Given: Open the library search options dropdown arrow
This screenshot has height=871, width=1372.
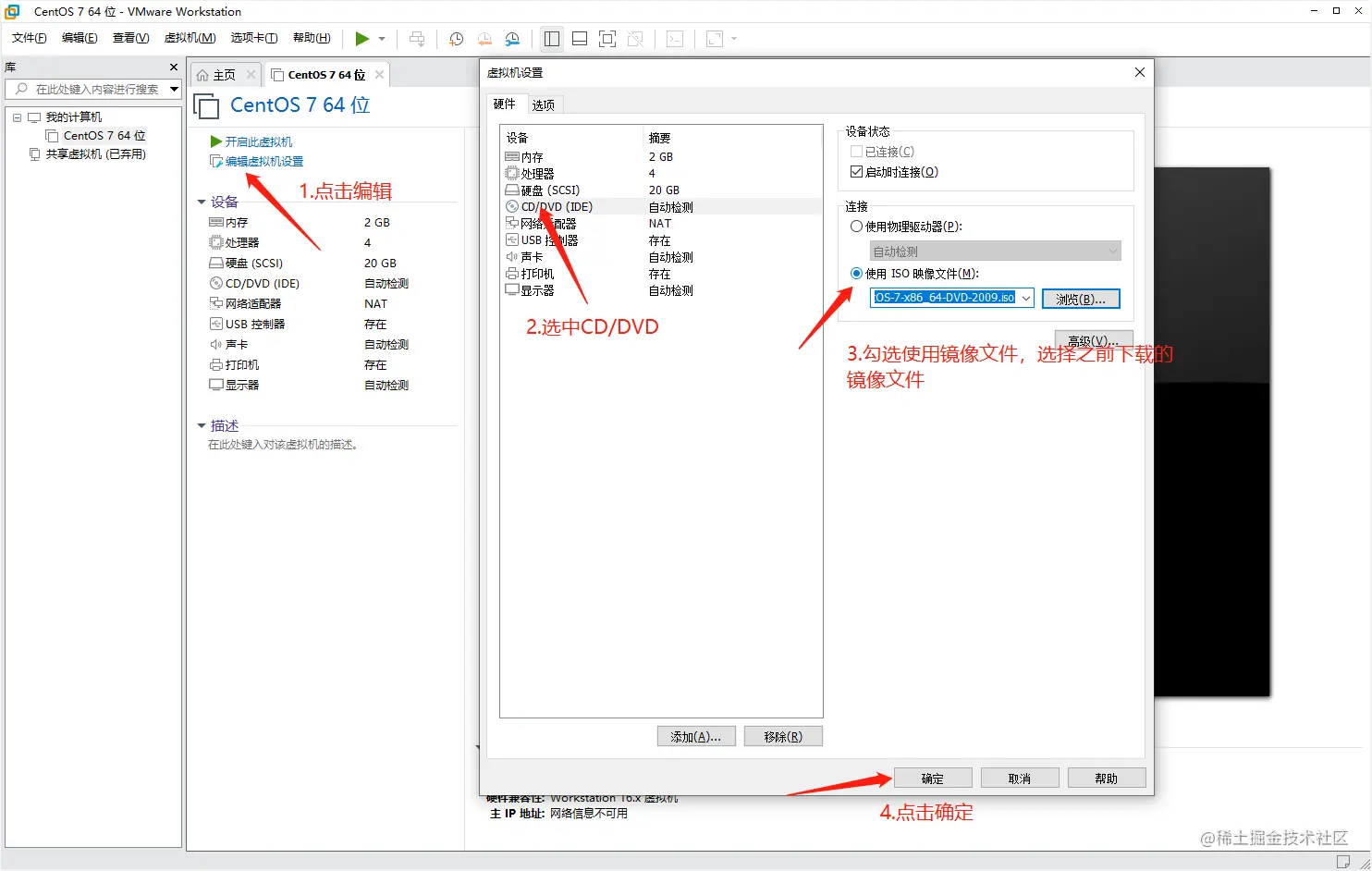Looking at the screenshot, I should click(x=174, y=89).
